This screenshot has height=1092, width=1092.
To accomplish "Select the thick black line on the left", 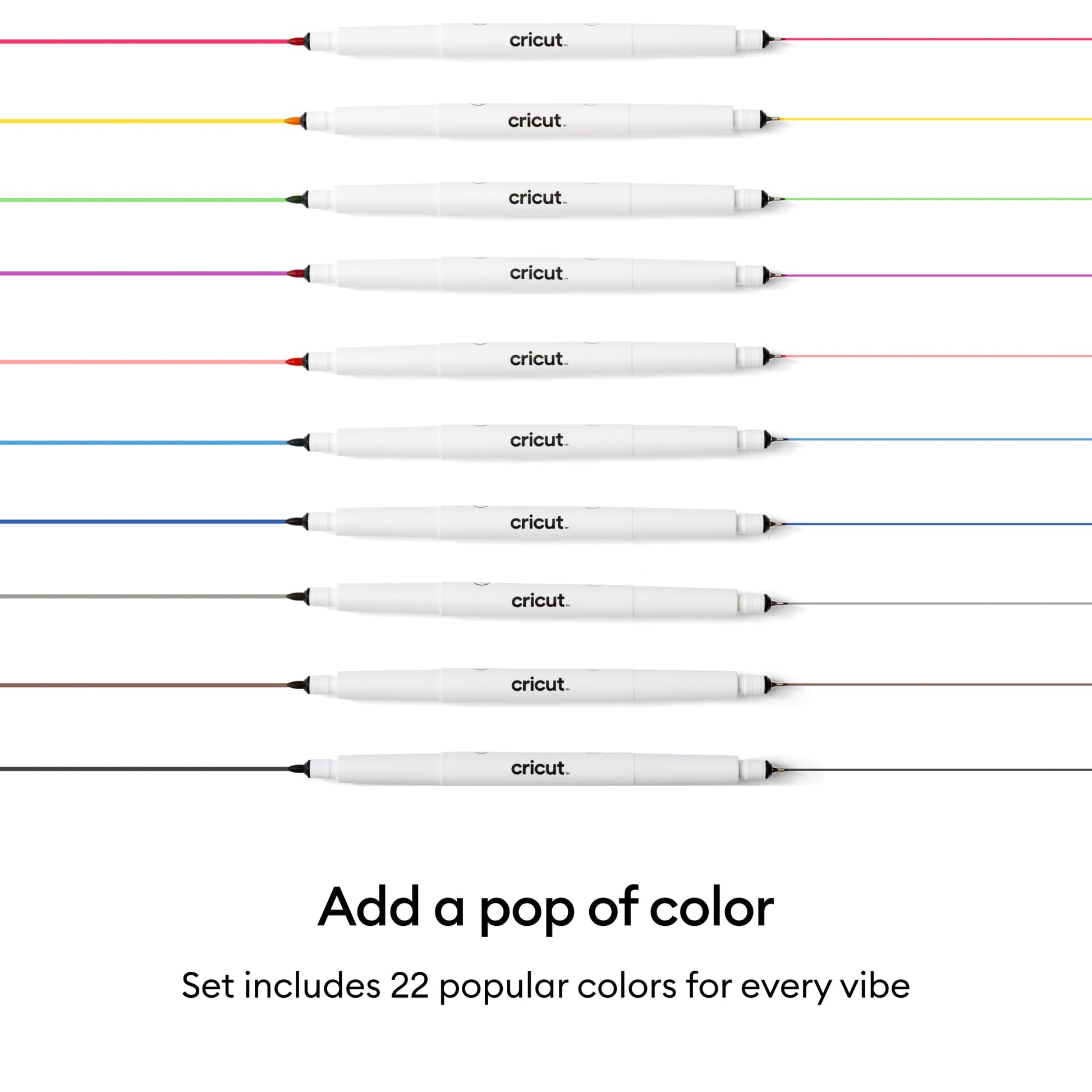I will click(144, 769).
